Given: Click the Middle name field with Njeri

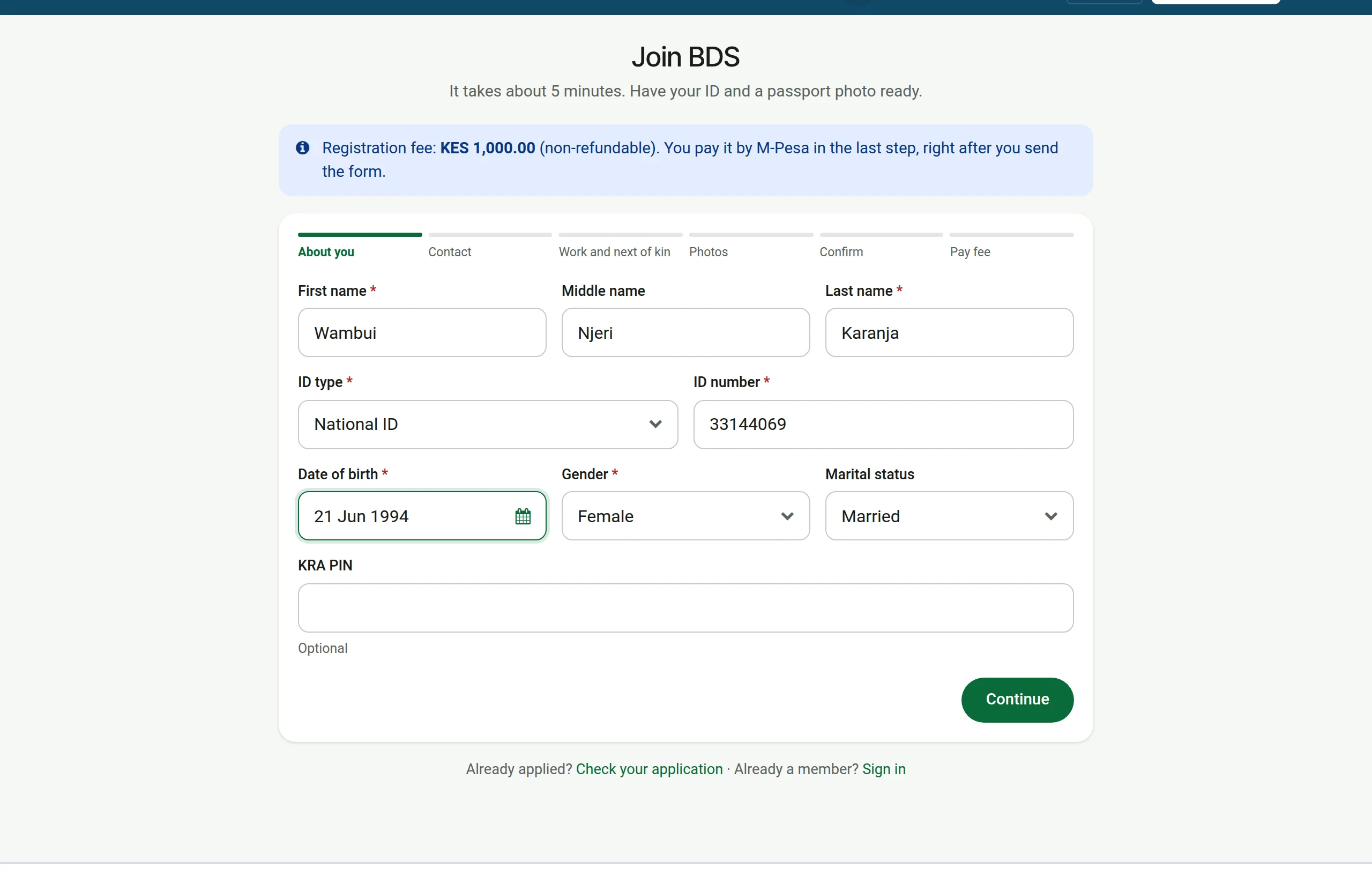Looking at the screenshot, I should [x=685, y=333].
